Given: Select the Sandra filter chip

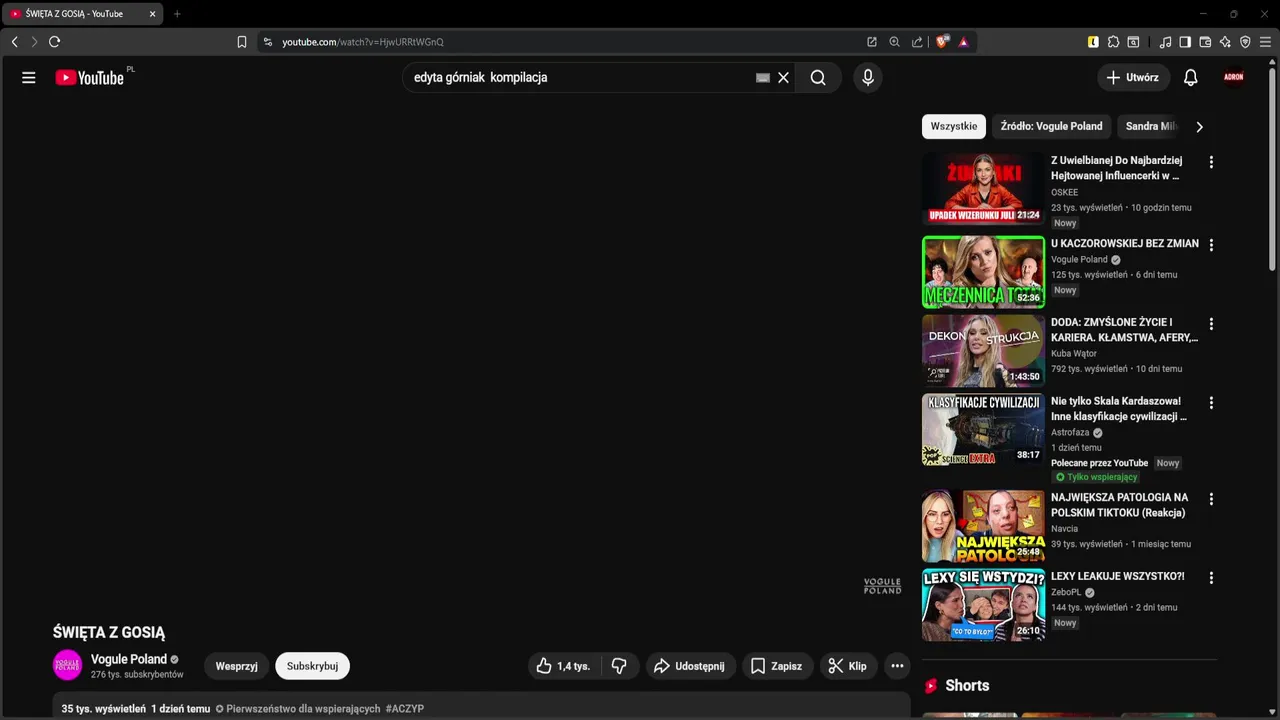Looking at the screenshot, I should coord(1150,126).
